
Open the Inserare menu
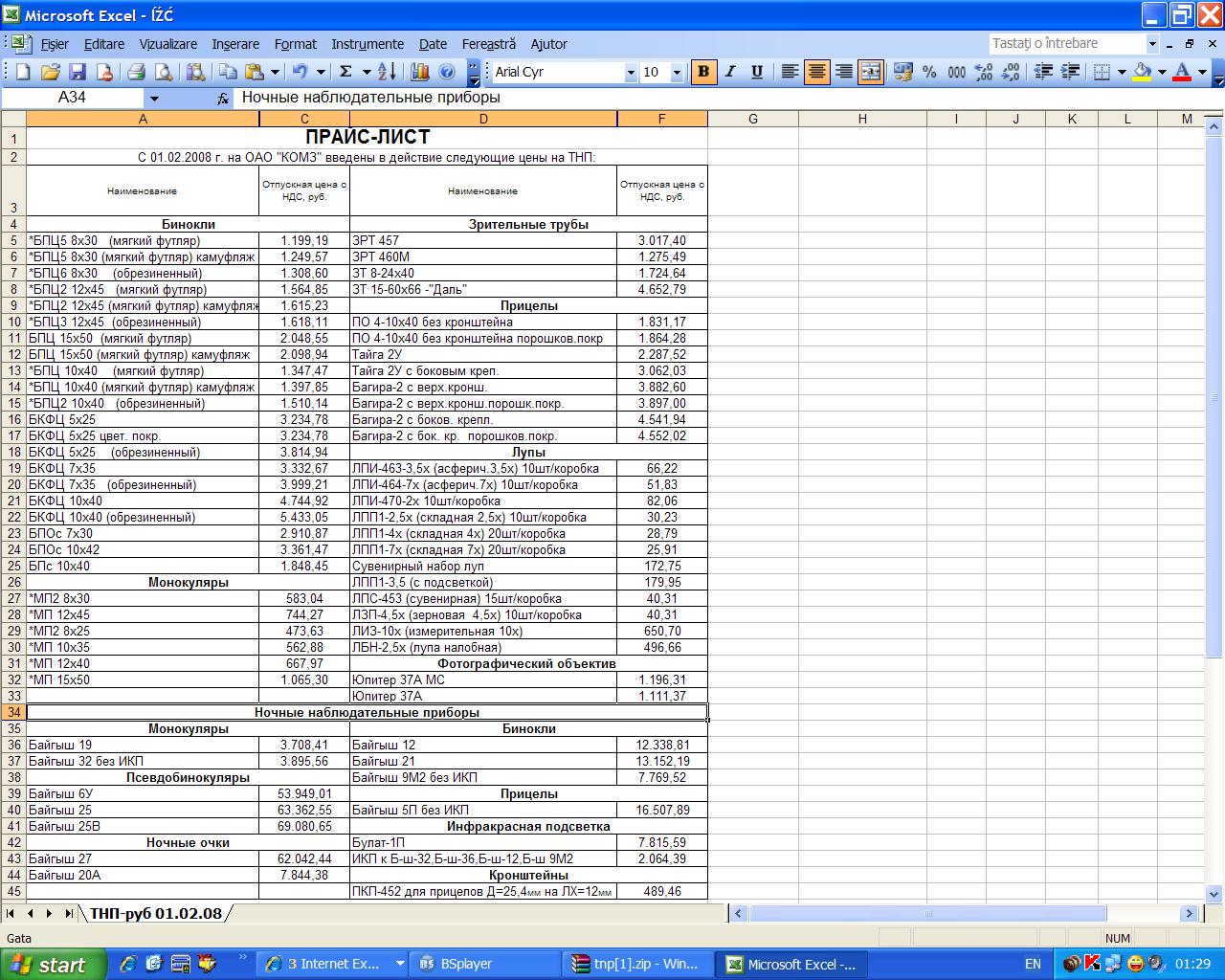pos(235,44)
